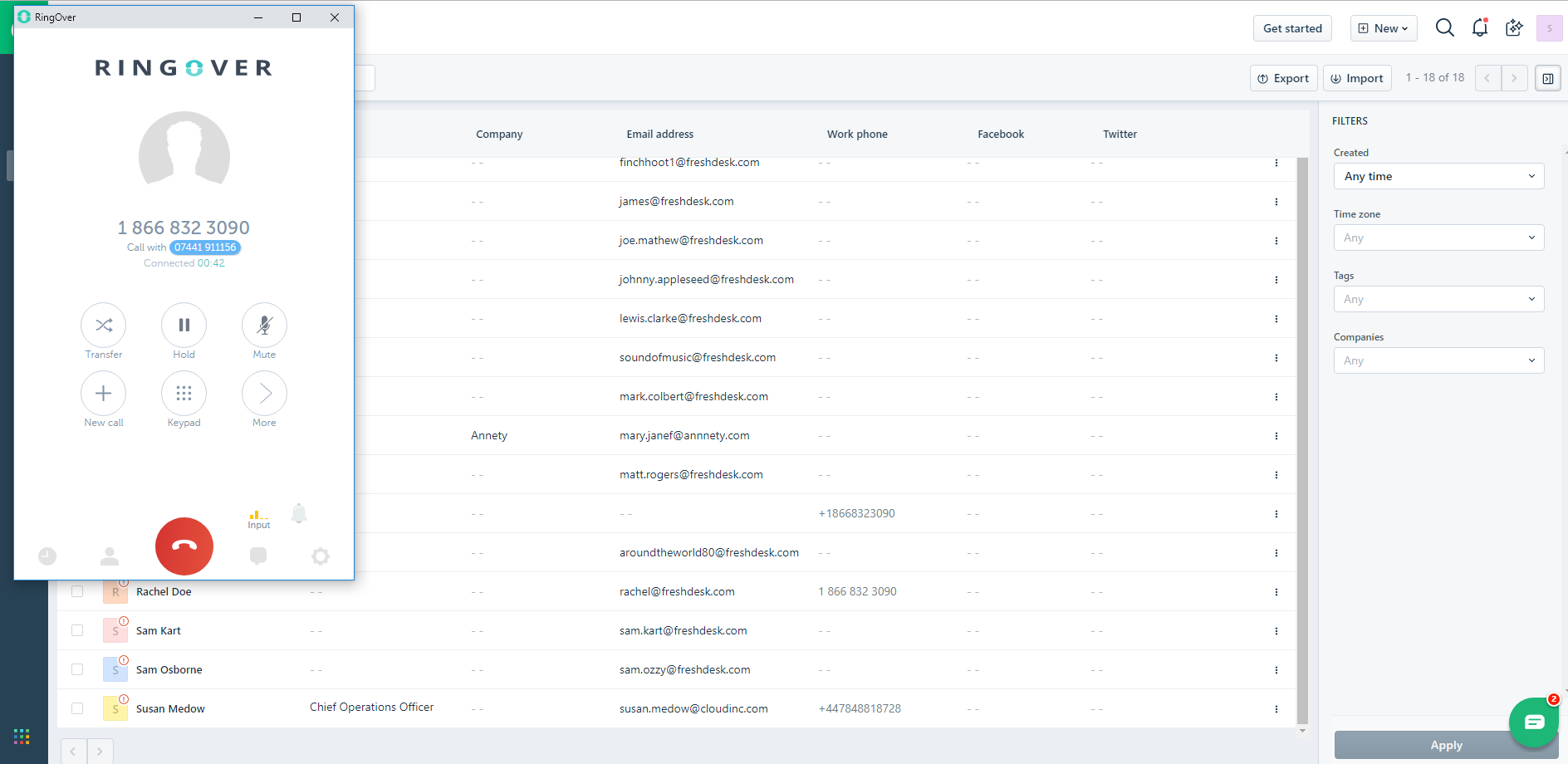Open the search magnifier icon

coord(1445,27)
